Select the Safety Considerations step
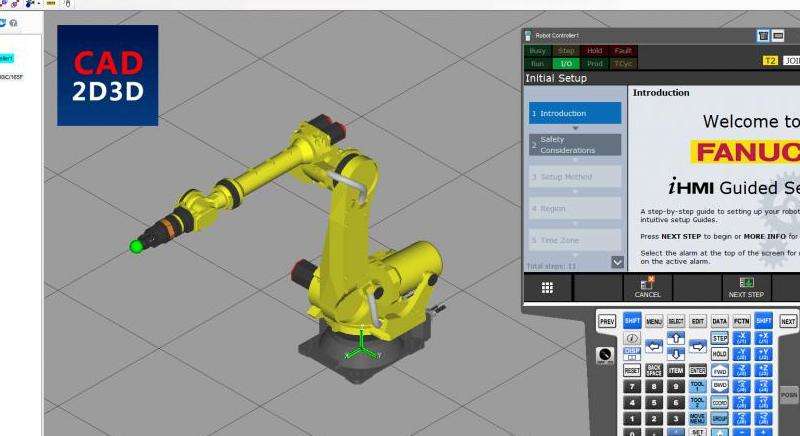 click(574, 145)
